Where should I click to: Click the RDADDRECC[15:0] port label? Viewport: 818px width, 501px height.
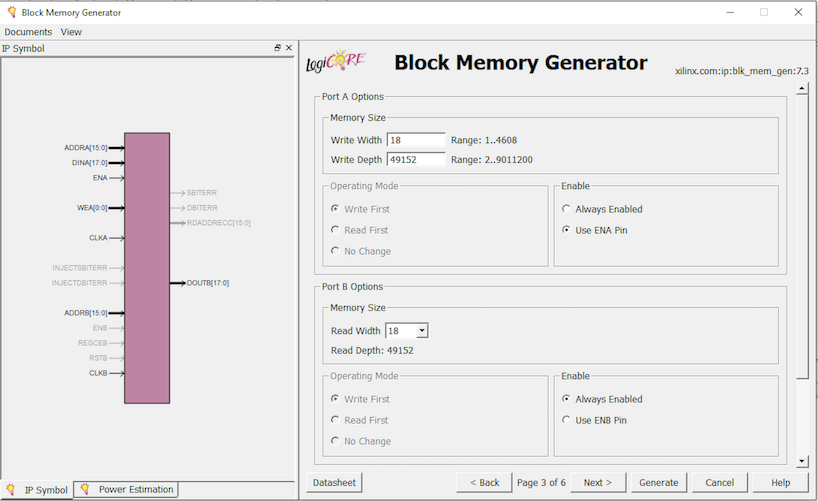[x=219, y=223]
